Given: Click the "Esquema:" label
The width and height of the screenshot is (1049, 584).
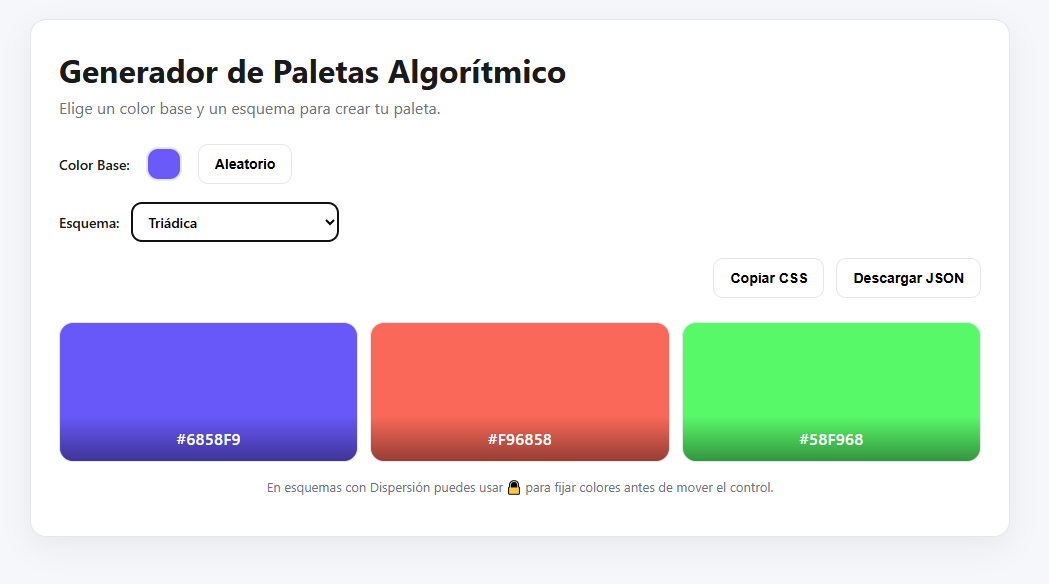Looking at the screenshot, I should click(x=89, y=223).
